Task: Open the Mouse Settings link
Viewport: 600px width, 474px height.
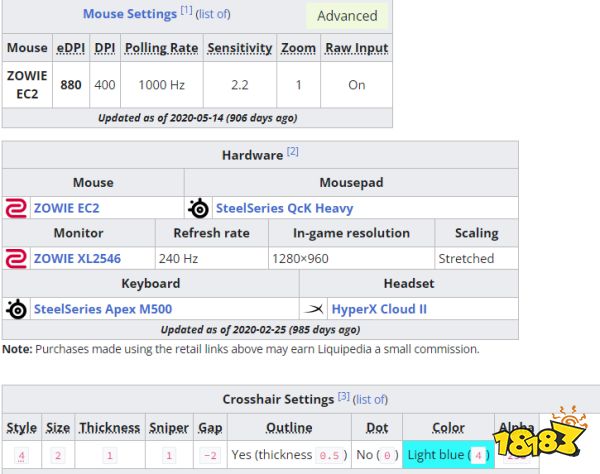Action: (130, 14)
